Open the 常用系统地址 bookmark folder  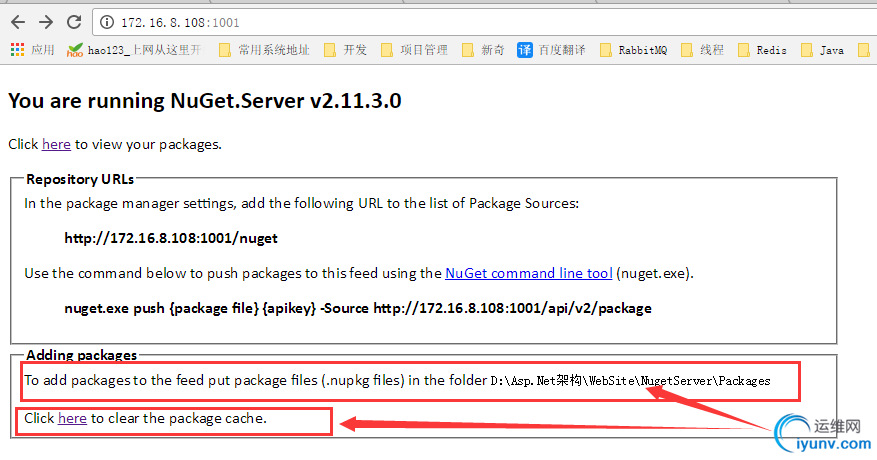pos(264,50)
